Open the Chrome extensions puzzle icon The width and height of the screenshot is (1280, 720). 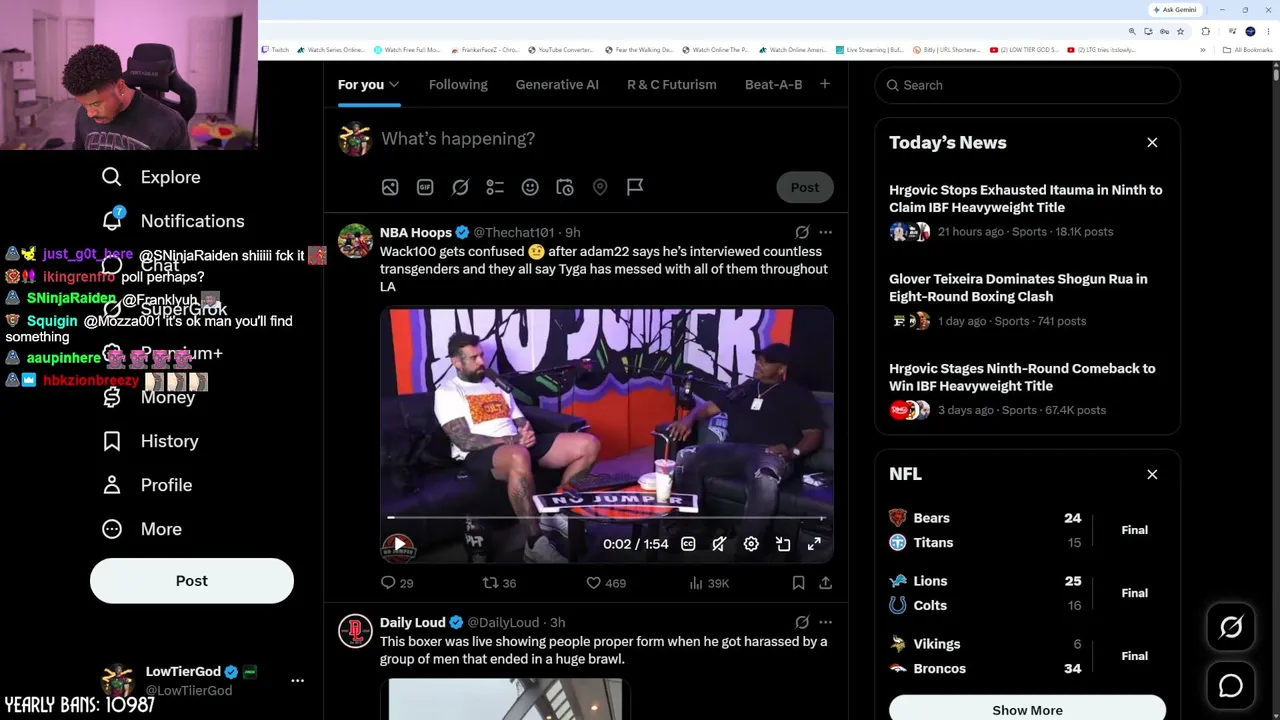pyautogui.click(x=1205, y=31)
